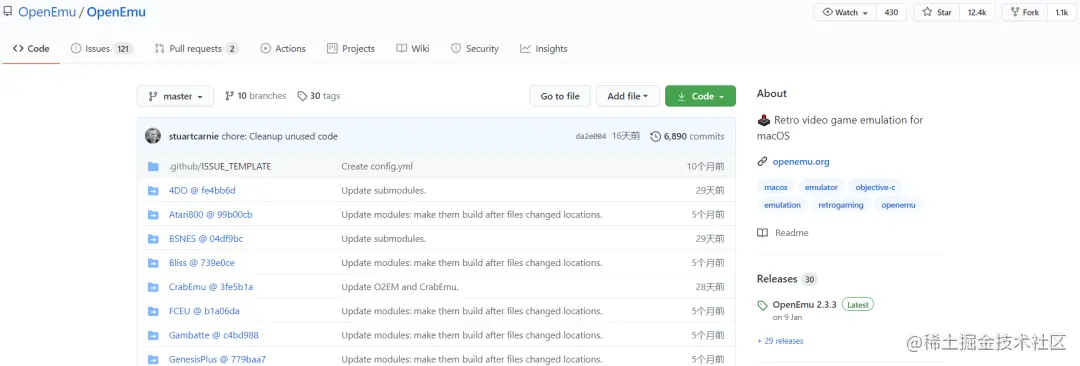Select the openemu topic tag
1080x366 pixels.
899,205
